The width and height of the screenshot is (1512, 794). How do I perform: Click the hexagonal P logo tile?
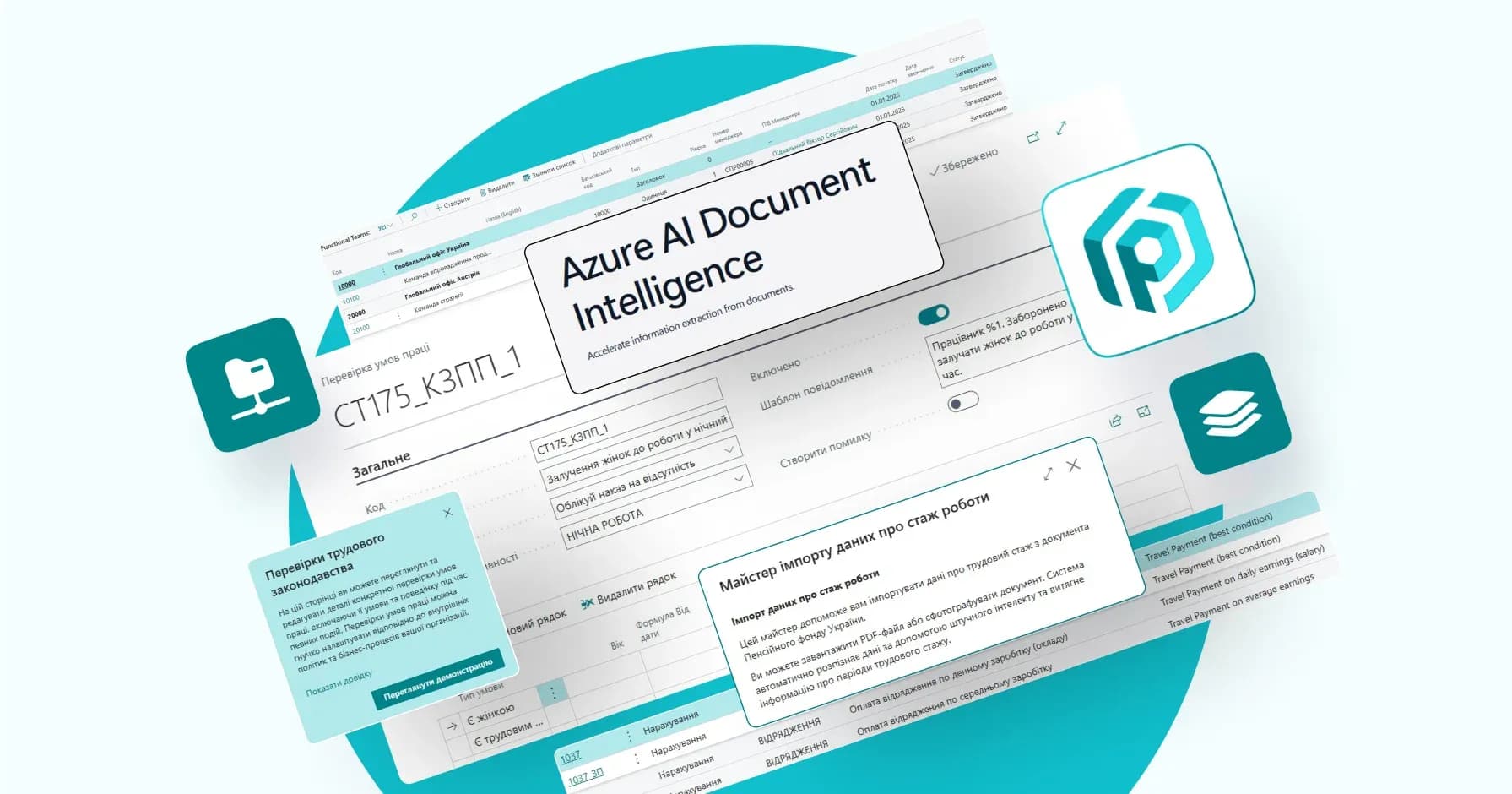pos(1148,250)
